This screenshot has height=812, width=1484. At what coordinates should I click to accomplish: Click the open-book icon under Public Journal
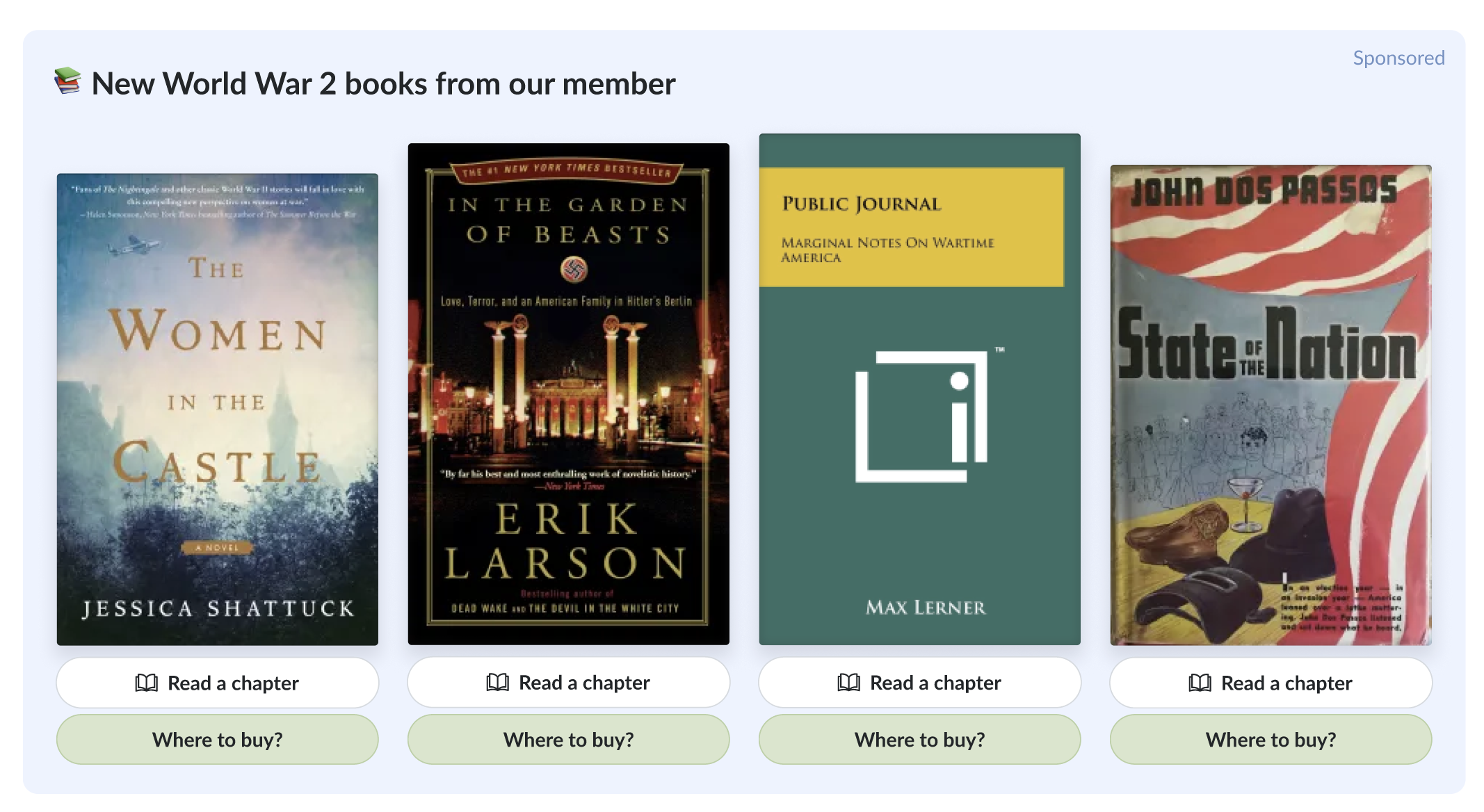pos(848,682)
